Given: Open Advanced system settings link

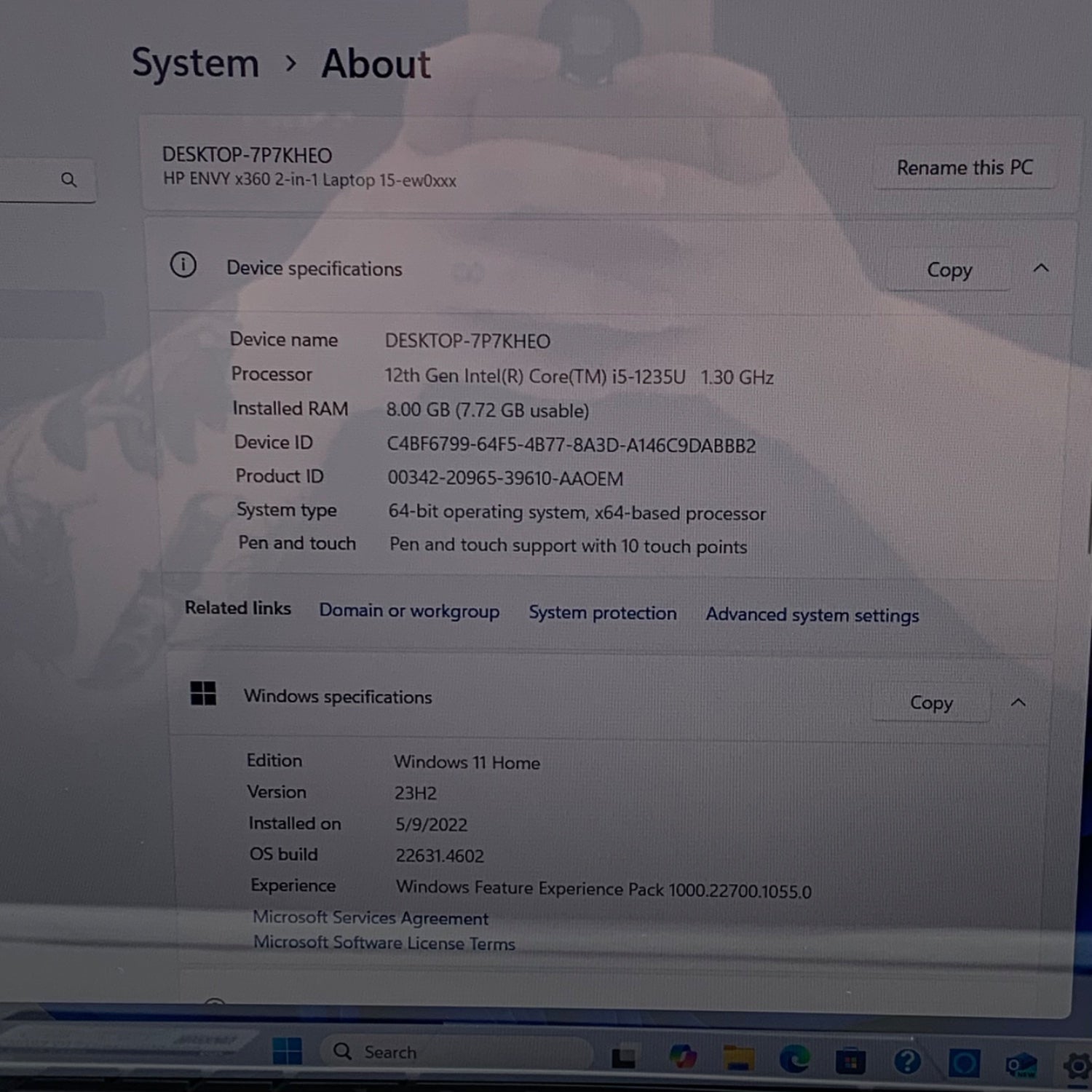Looking at the screenshot, I should click(x=812, y=615).
